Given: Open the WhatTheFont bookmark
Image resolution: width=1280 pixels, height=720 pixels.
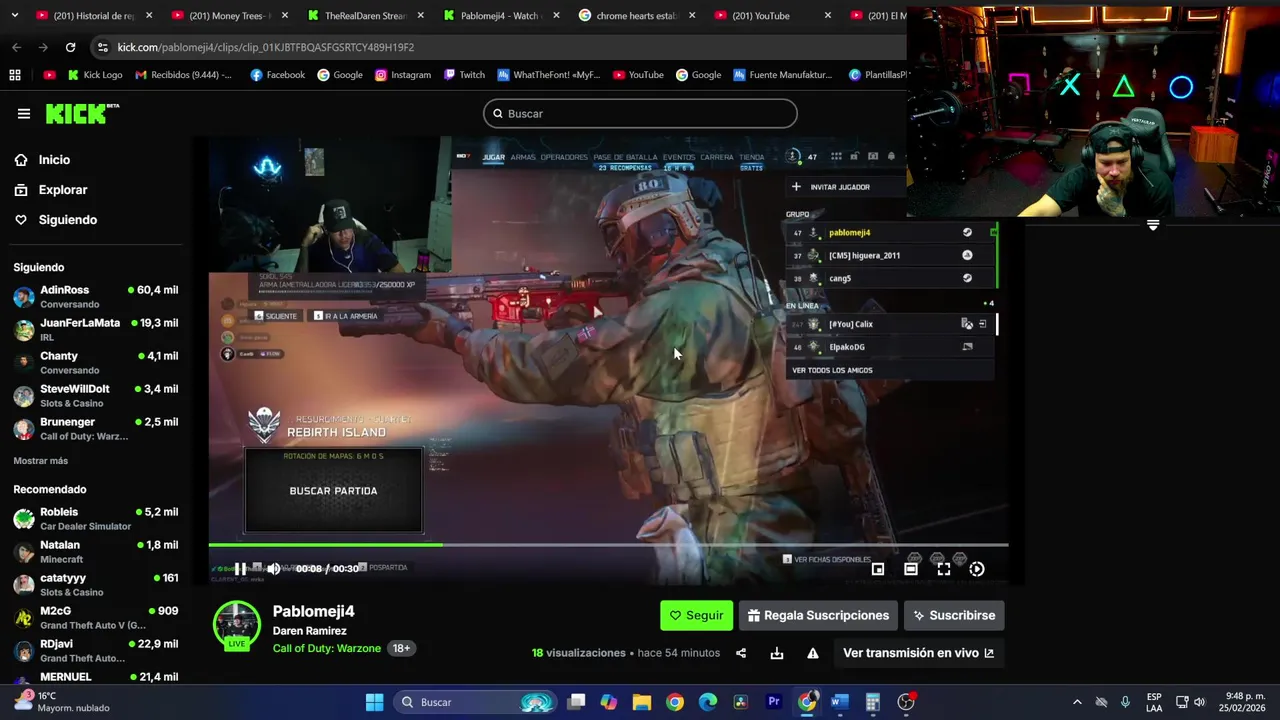Looking at the screenshot, I should 549,75.
